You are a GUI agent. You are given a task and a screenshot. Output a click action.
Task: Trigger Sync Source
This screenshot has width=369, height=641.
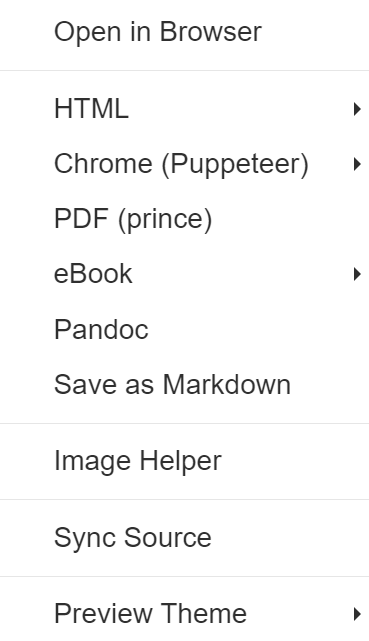[184, 537]
